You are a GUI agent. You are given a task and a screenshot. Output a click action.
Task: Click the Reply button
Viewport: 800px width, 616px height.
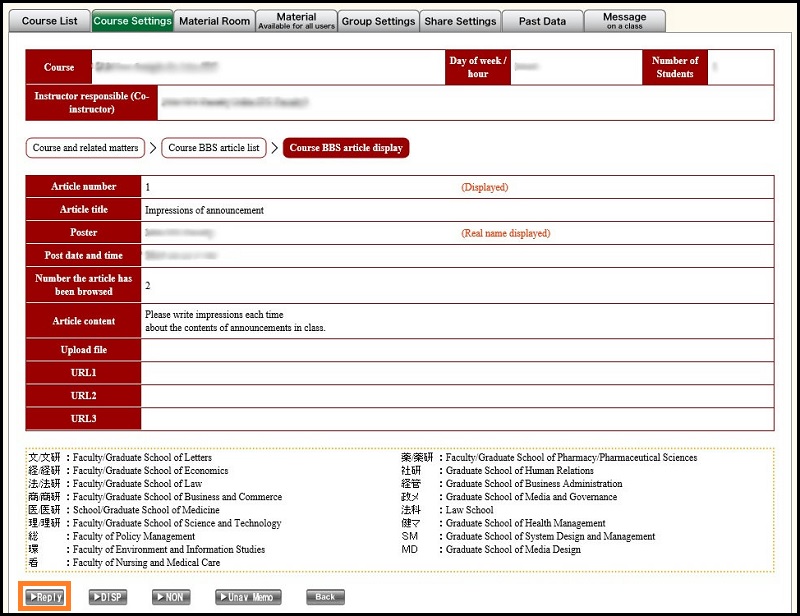coord(46,597)
